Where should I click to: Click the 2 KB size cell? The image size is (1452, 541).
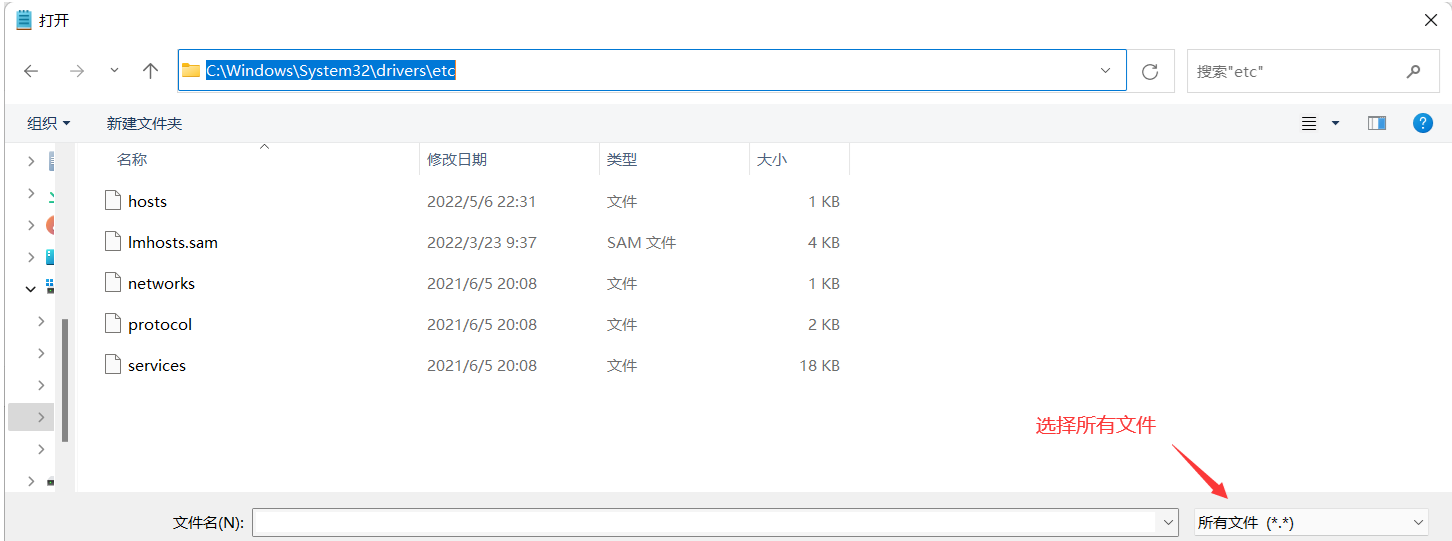pos(824,324)
